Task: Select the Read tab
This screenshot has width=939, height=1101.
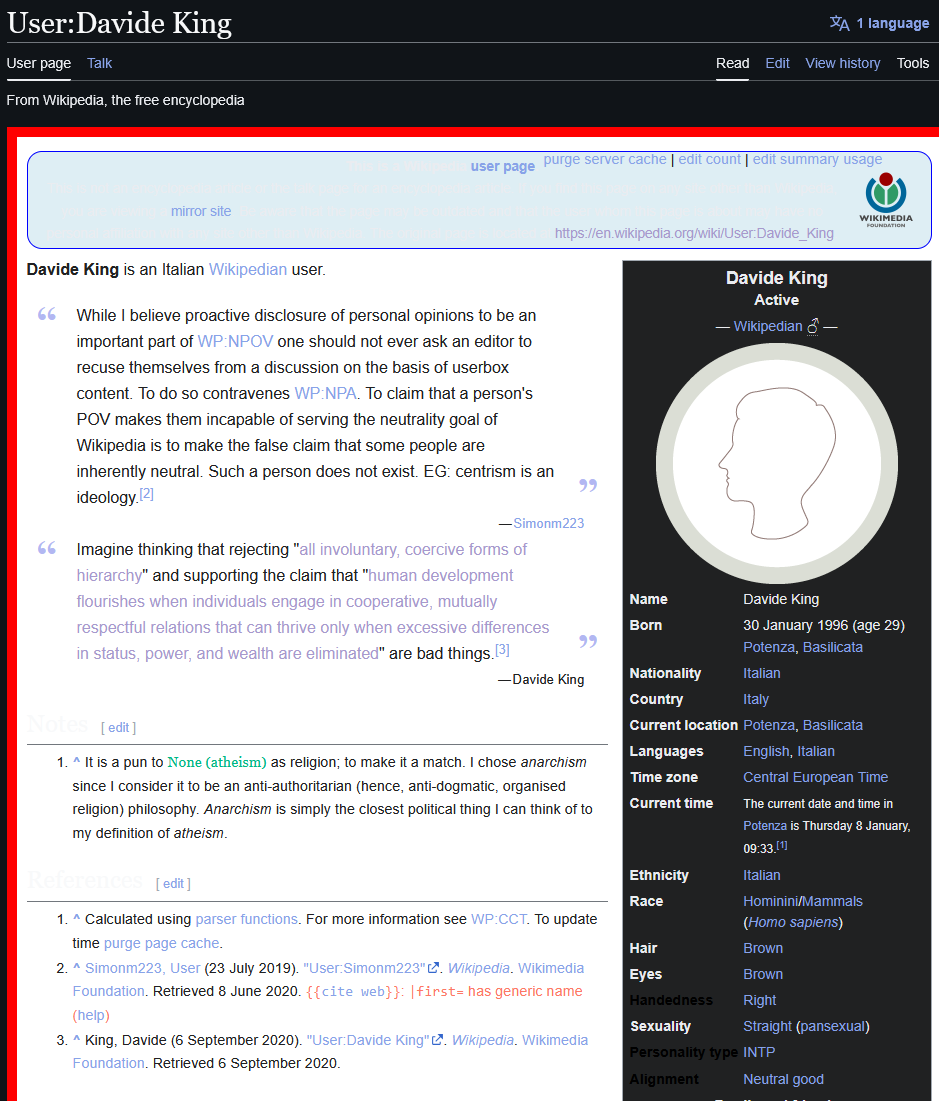Action: [x=733, y=63]
